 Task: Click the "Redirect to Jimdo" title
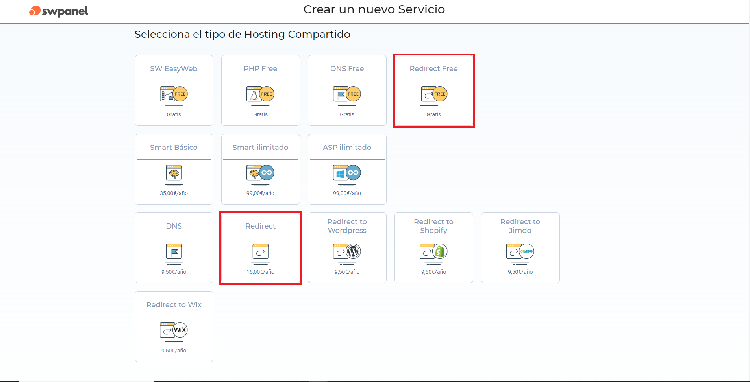(x=520, y=226)
